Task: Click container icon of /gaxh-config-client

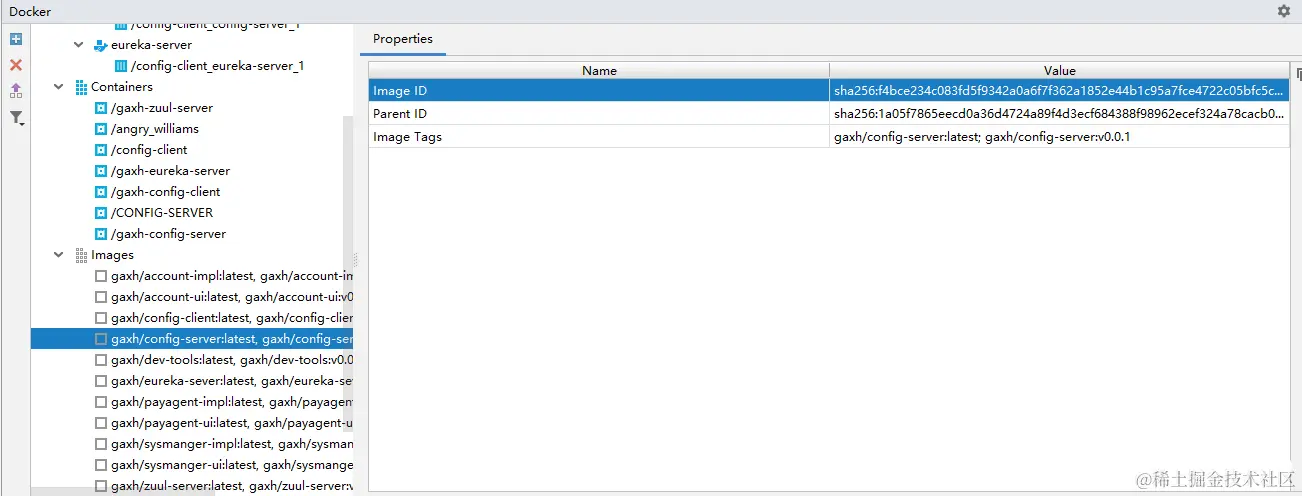Action: (100, 192)
